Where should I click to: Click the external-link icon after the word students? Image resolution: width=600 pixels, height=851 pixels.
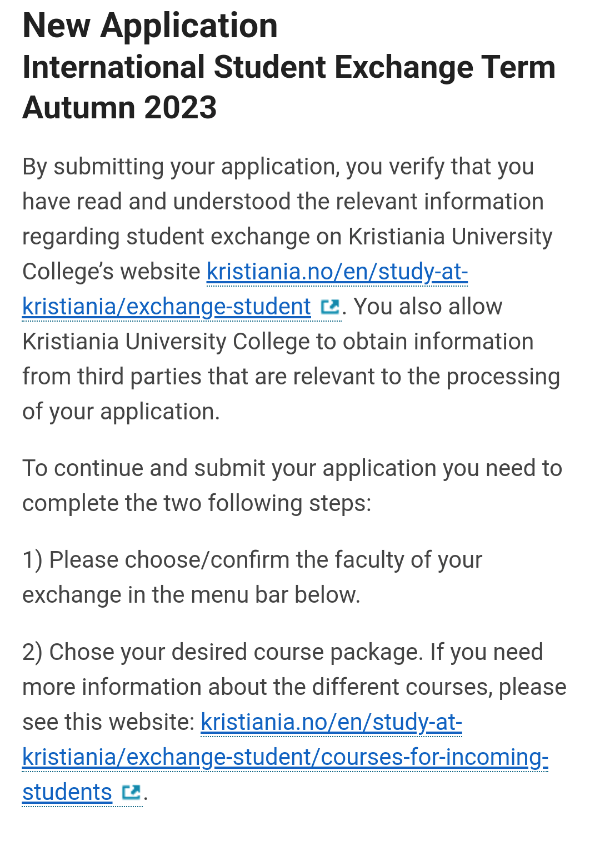131,792
